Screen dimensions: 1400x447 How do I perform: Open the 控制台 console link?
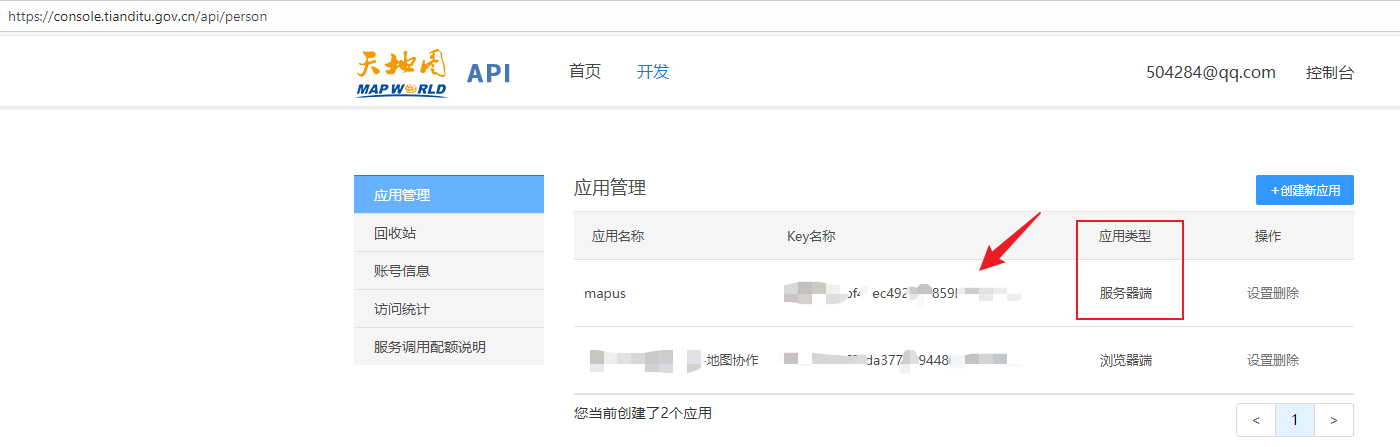click(x=1329, y=73)
